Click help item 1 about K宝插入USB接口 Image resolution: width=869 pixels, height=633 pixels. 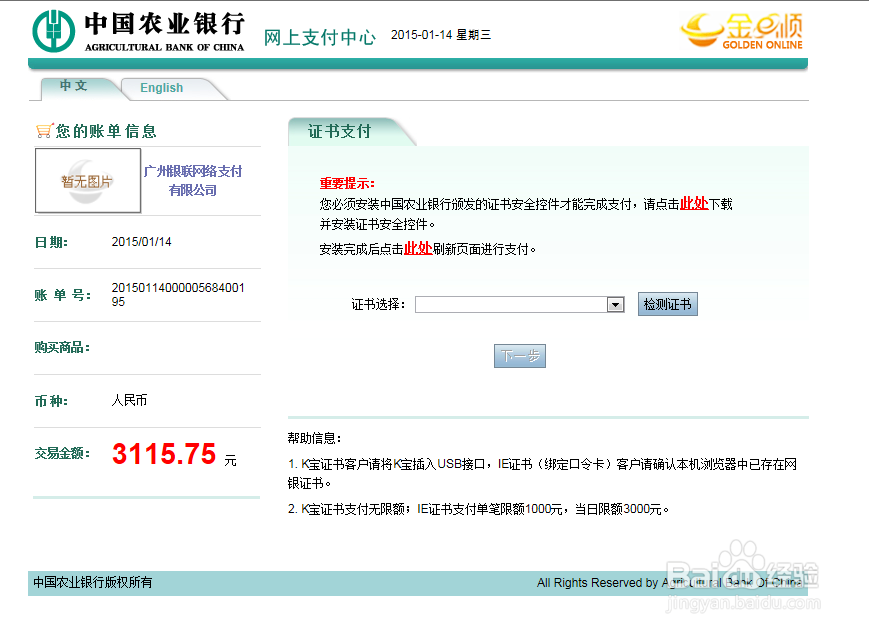point(542,473)
